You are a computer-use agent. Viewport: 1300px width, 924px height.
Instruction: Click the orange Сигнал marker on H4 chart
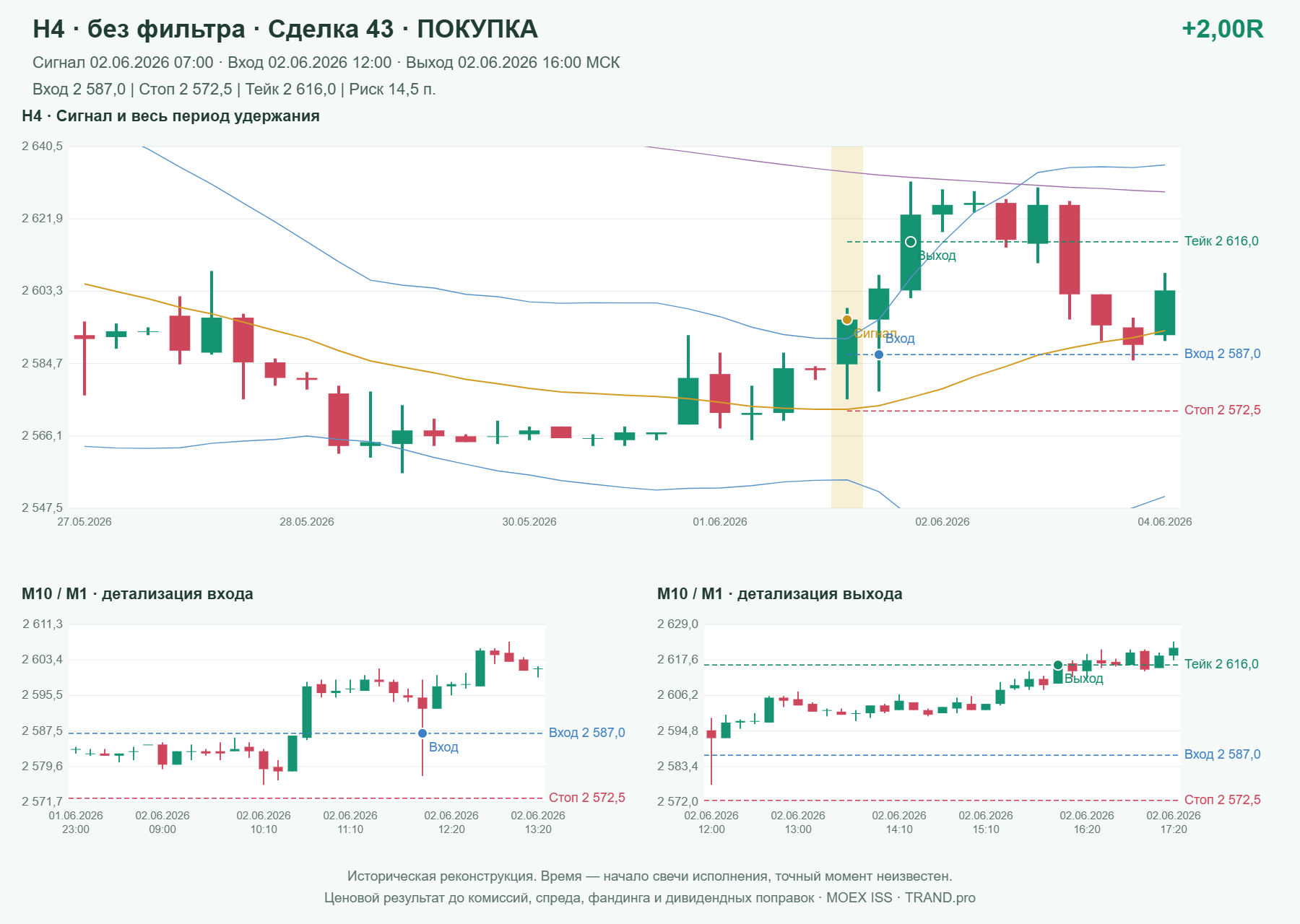tap(847, 320)
